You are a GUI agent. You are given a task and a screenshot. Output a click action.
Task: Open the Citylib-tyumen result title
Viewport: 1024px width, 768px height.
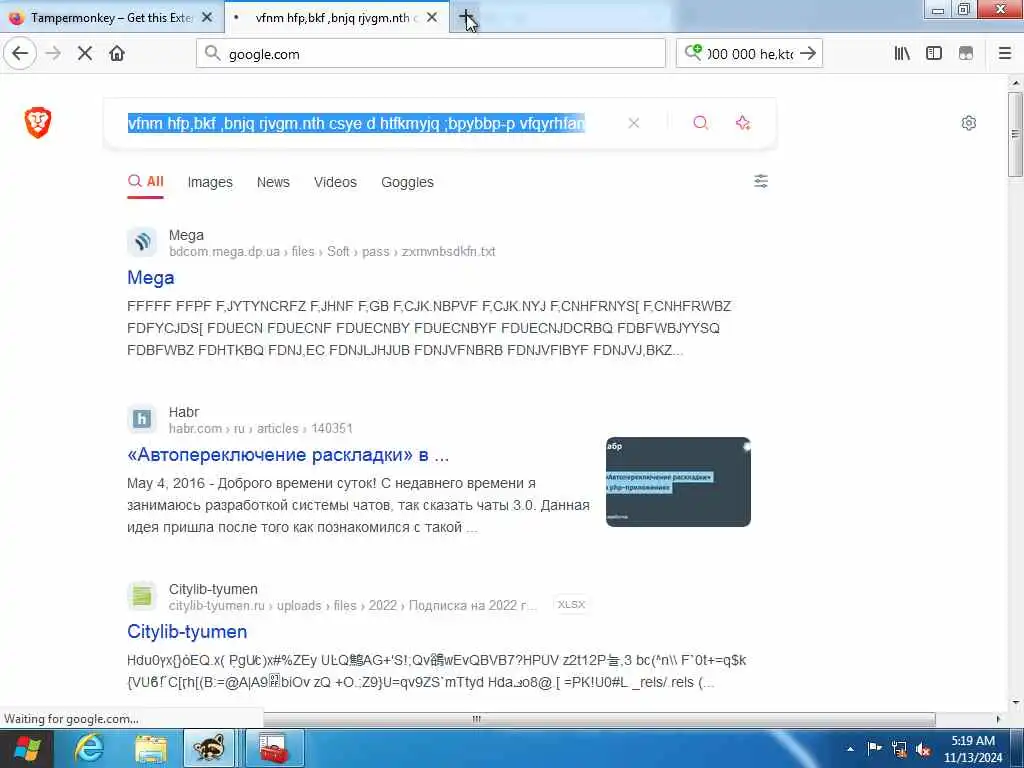[187, 632]
